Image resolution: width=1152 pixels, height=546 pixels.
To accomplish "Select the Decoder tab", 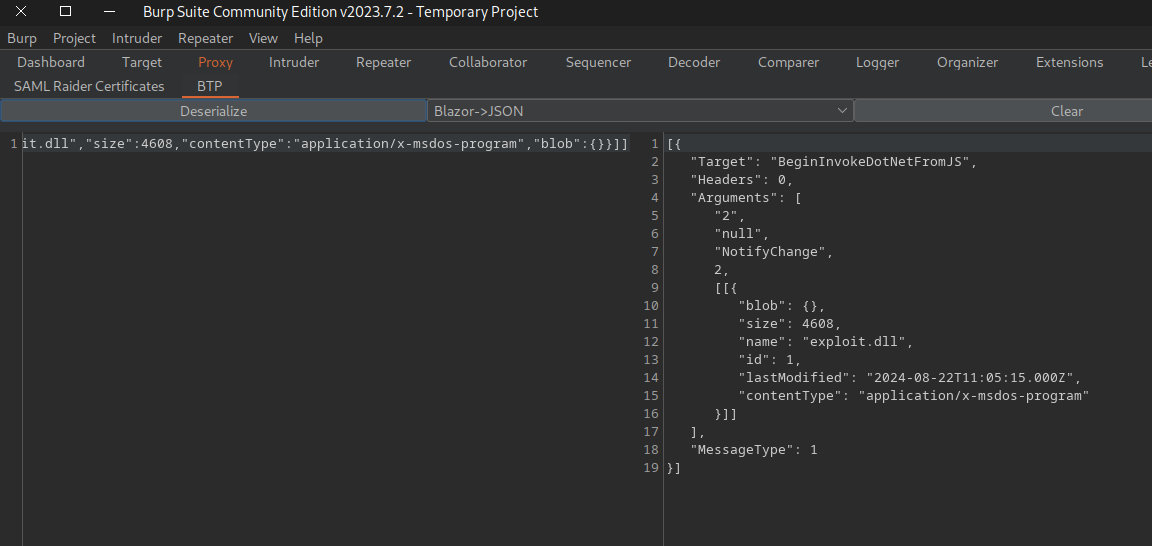I will 694,62.
